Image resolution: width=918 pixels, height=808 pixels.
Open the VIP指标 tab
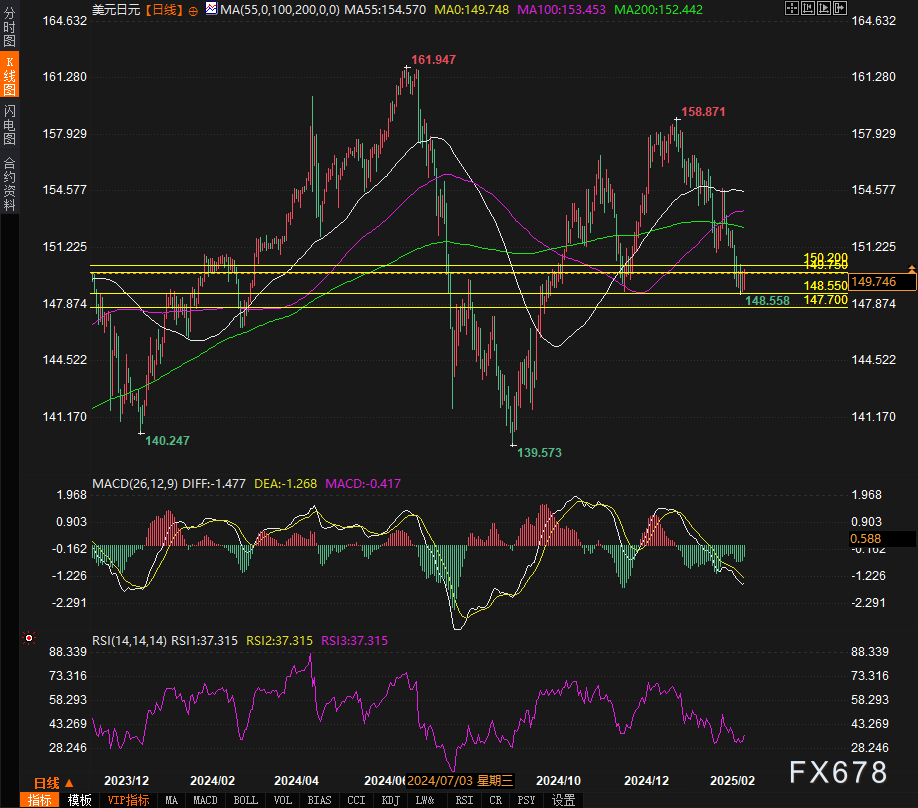click(128, 800)
